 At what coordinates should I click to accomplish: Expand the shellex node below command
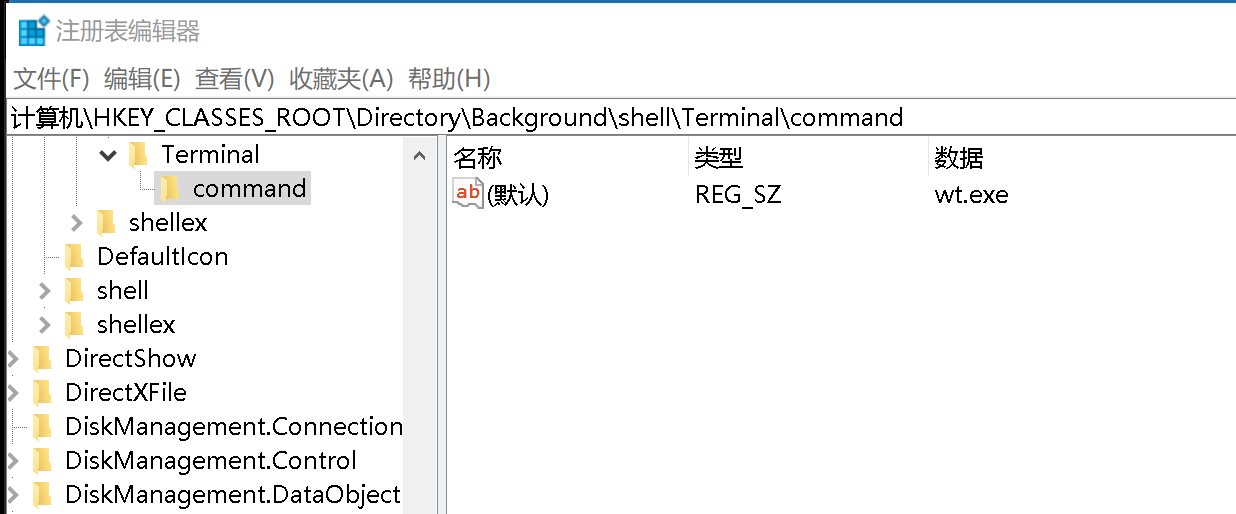77,223
